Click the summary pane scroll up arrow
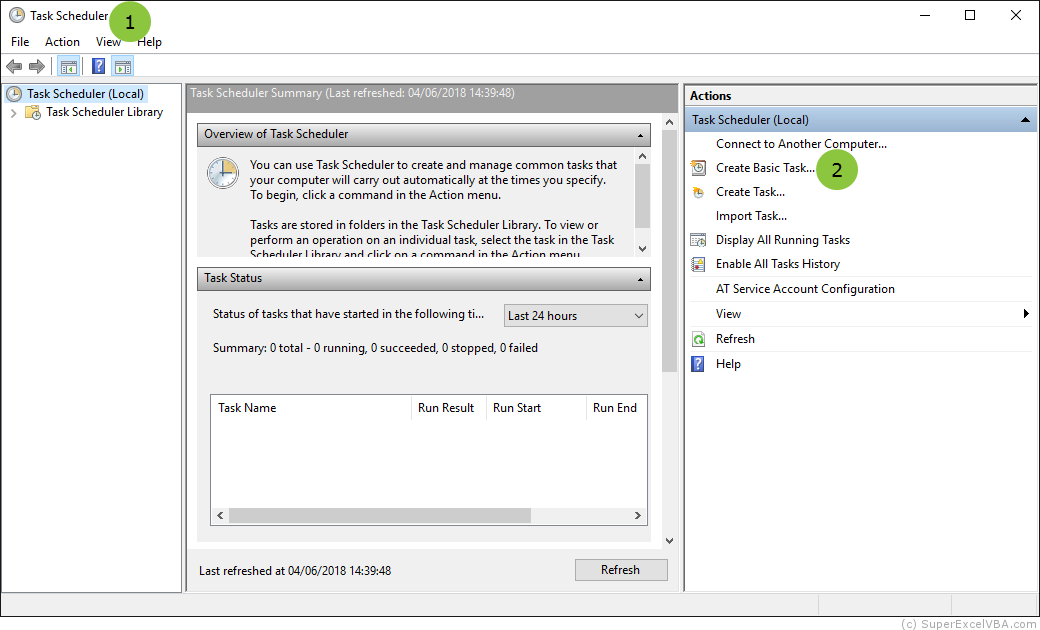Viewport: 1040px width, 630px height. [x=669, y=122]
